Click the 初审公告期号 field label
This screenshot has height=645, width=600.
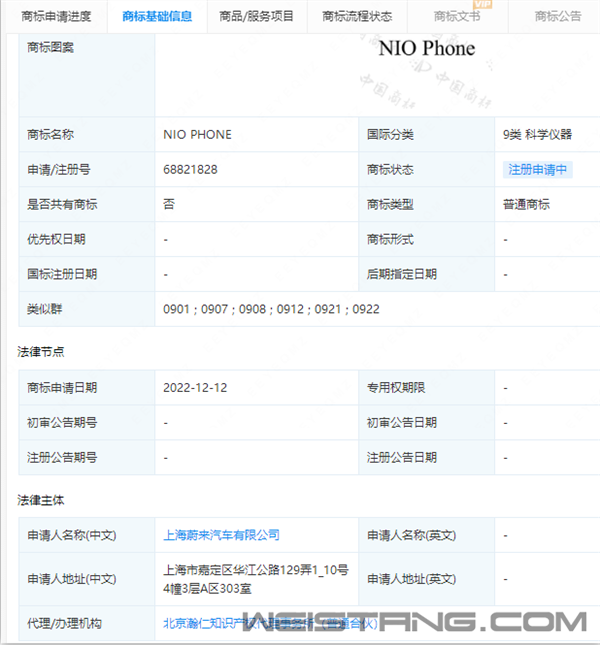pos(62,422)
